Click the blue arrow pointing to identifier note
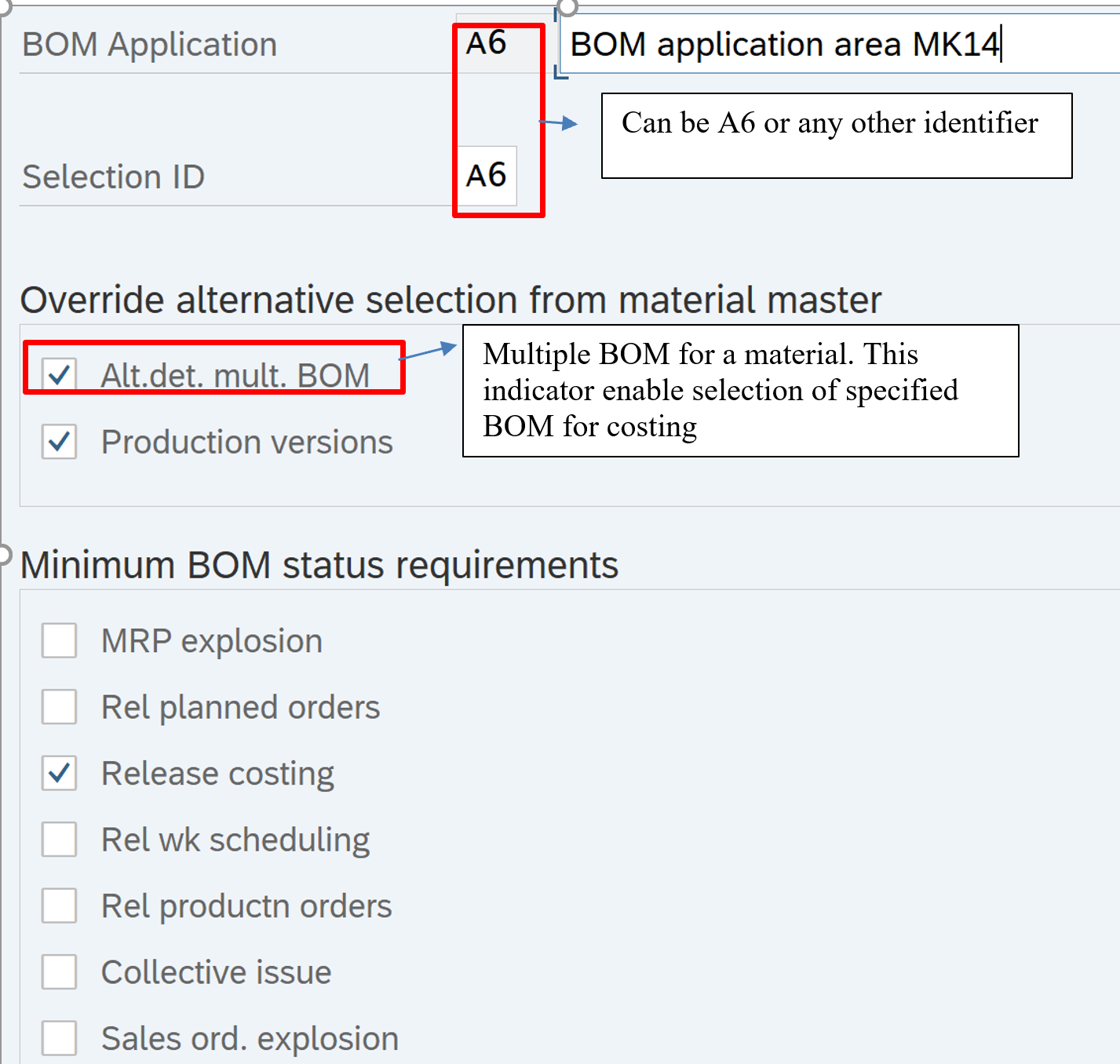The width and height of the screenshot is (1120, 1064). 558,122
